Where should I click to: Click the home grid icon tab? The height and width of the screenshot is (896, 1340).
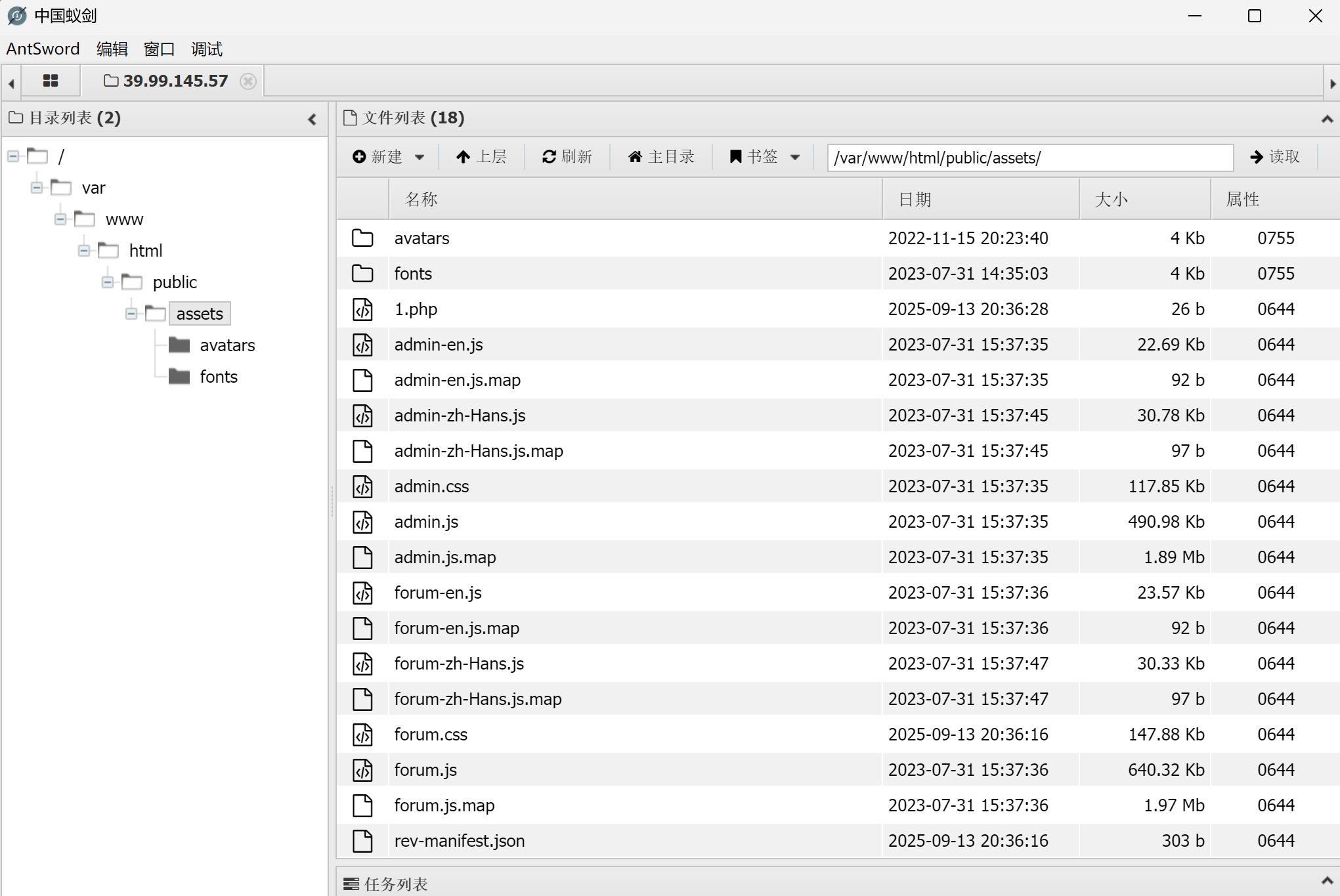(51, 81)
